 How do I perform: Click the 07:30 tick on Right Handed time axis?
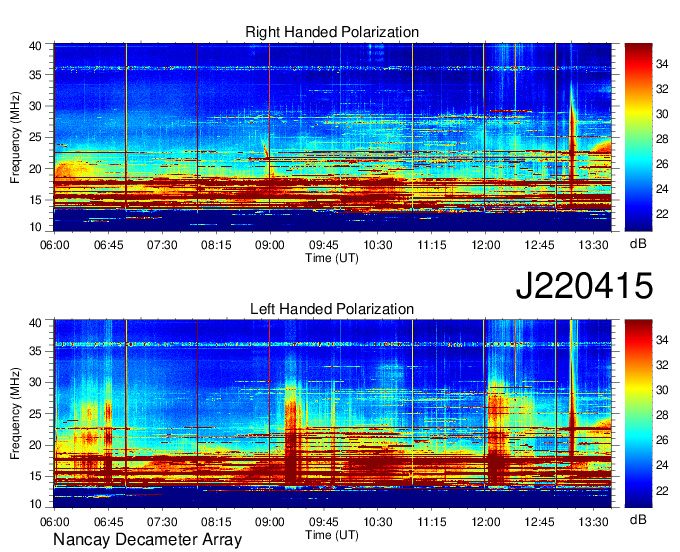coord(162,245)
